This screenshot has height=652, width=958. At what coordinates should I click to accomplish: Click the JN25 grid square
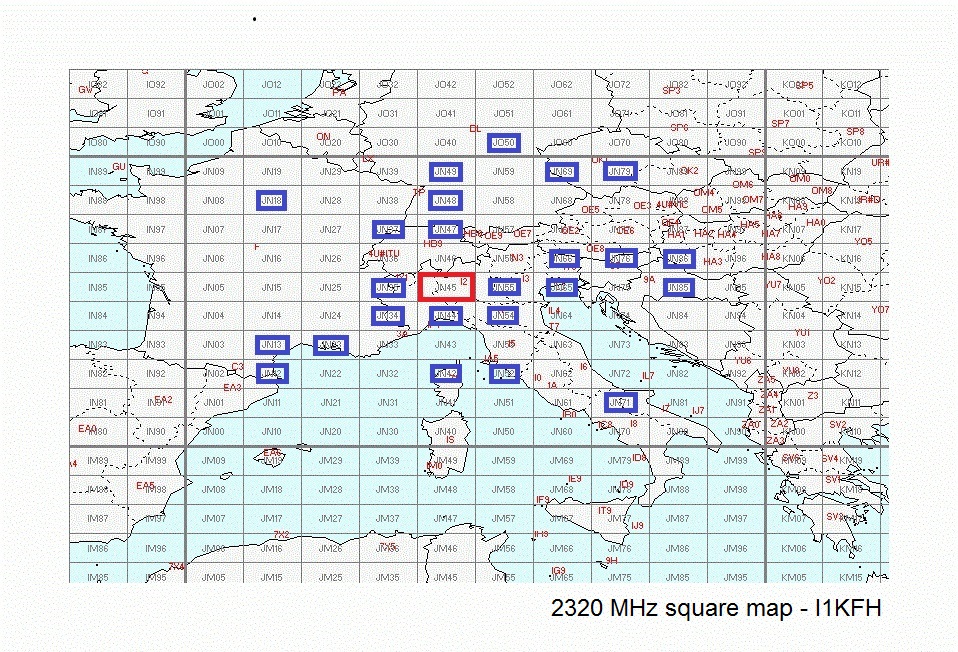tap(331, 287)
